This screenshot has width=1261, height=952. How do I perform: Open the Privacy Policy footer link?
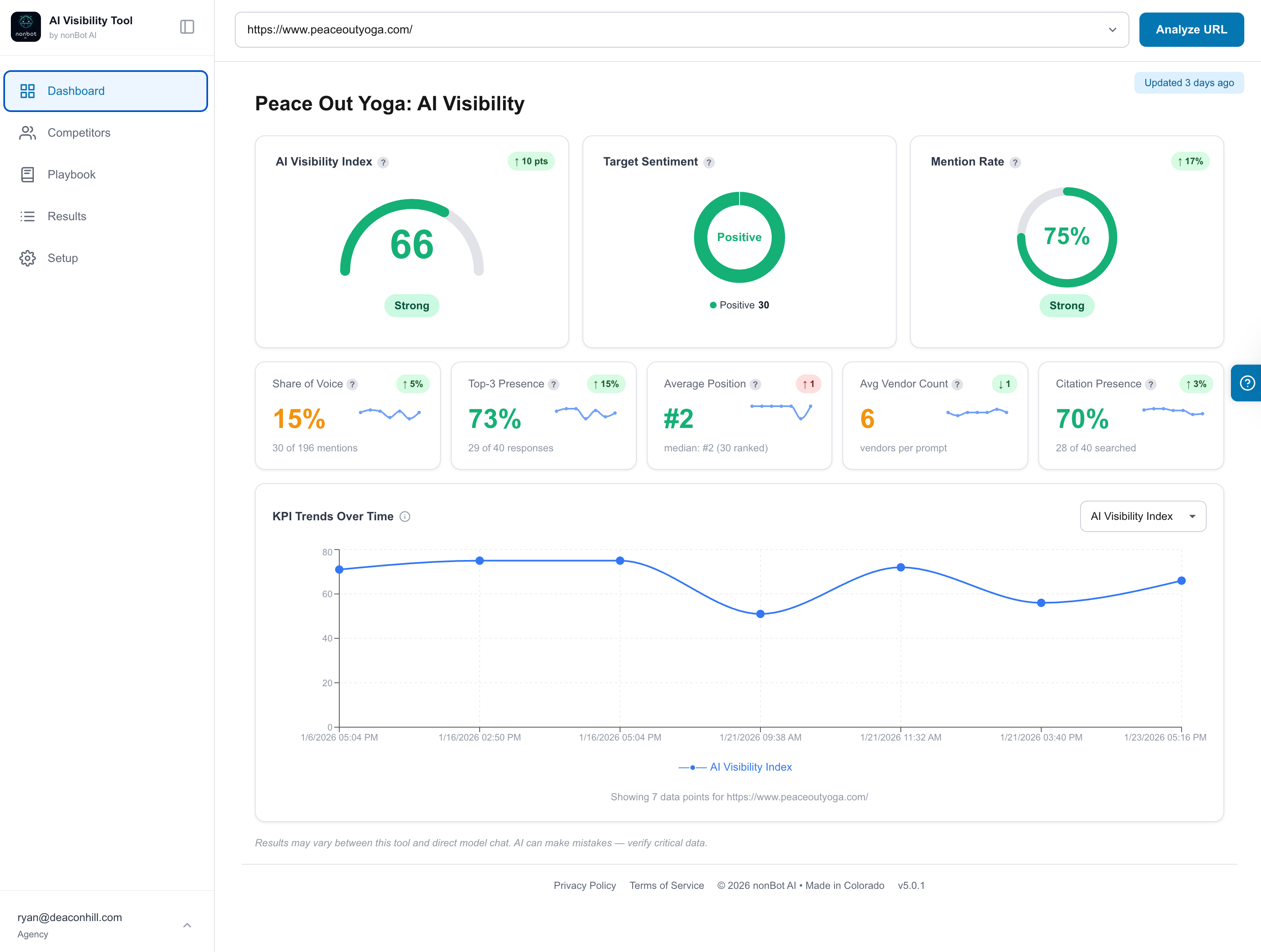click(x=584, y=885)
